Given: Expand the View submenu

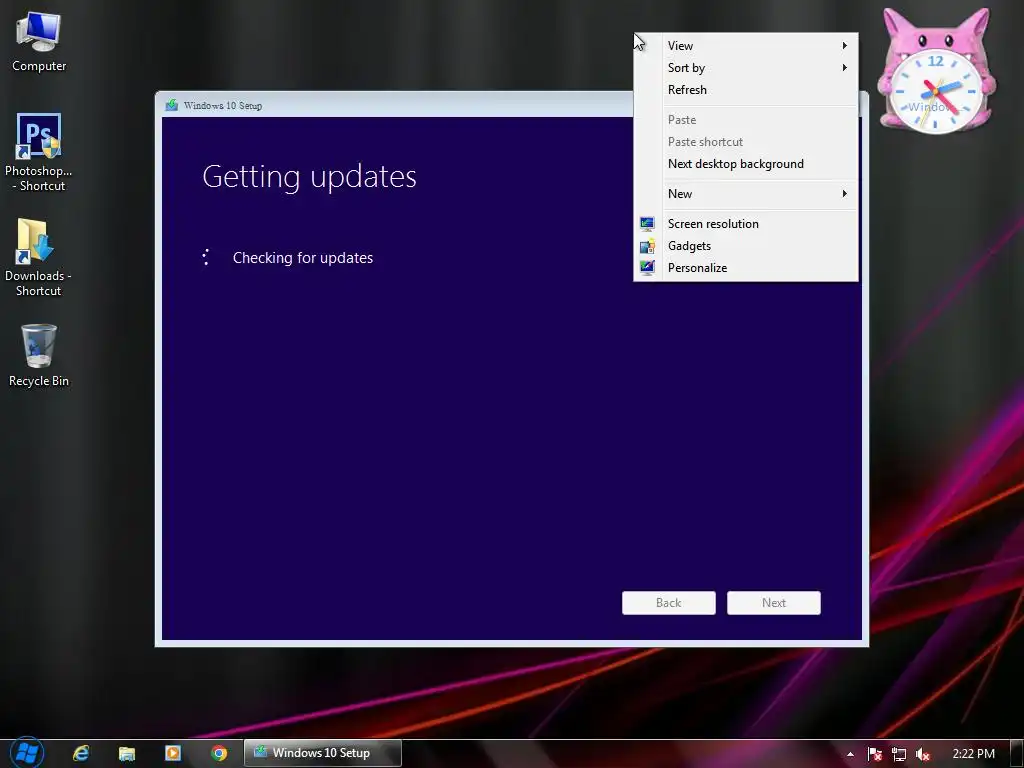Looking at the screenshot, I should click(x=746, y=46).
